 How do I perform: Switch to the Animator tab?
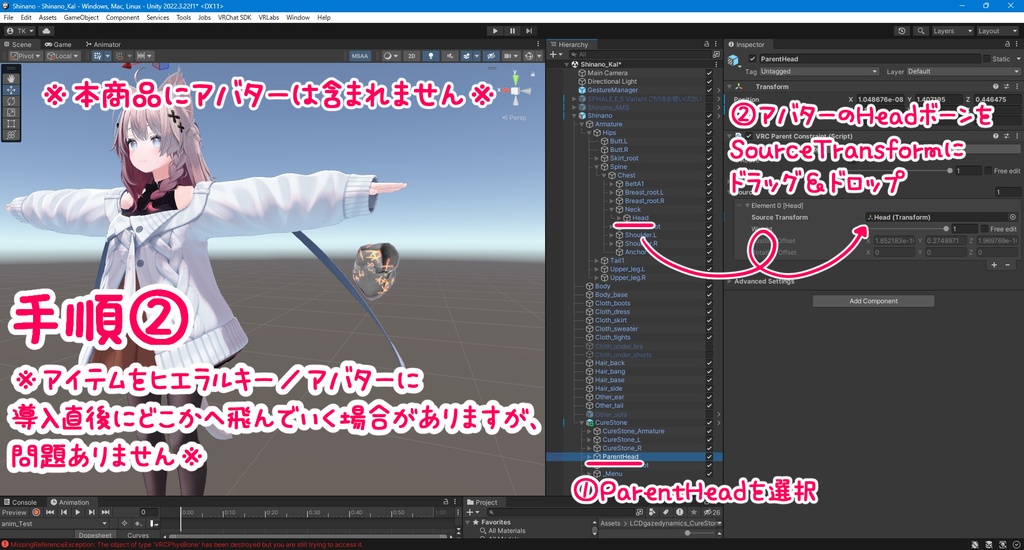click(103, 44)
